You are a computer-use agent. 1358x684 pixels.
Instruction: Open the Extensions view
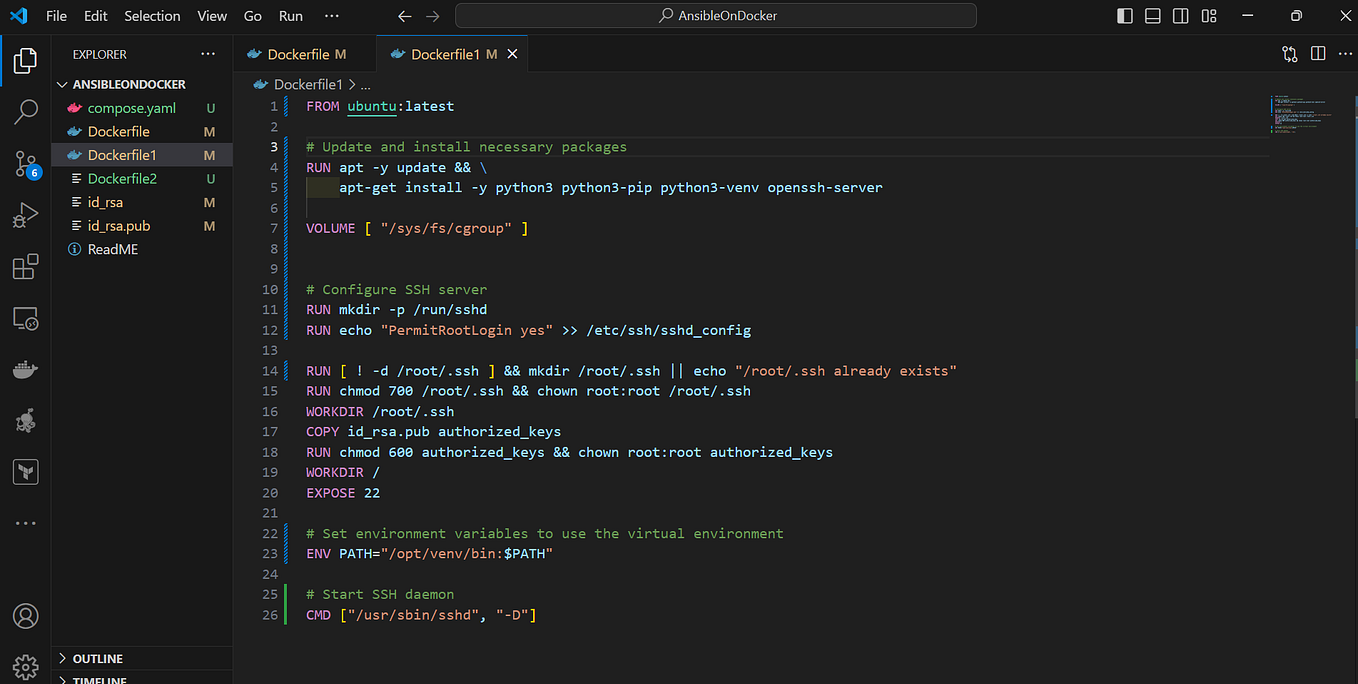click(x=25, y=266)
